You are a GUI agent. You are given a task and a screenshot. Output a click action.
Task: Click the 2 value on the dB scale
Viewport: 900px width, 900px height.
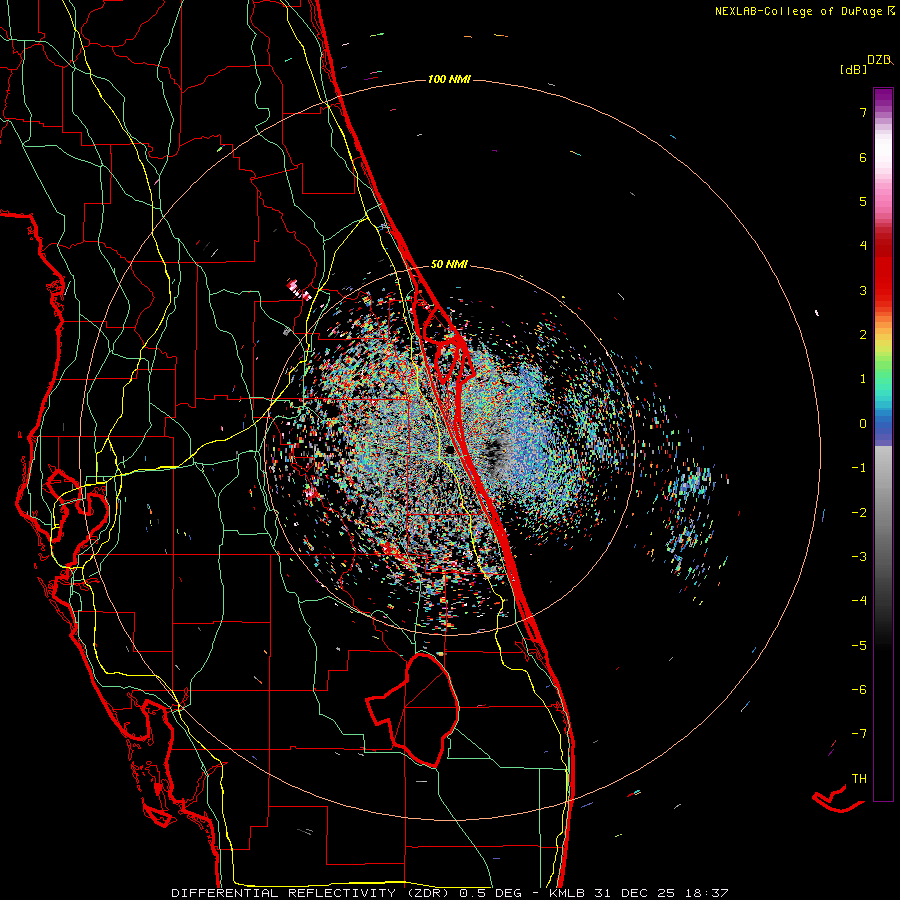pos(863,335)
